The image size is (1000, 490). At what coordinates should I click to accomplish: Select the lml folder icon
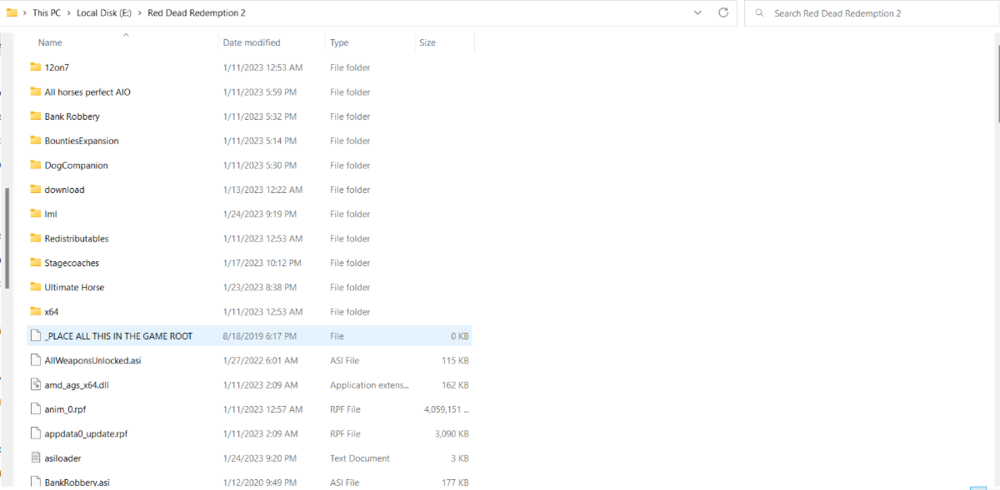click(36, 214)
